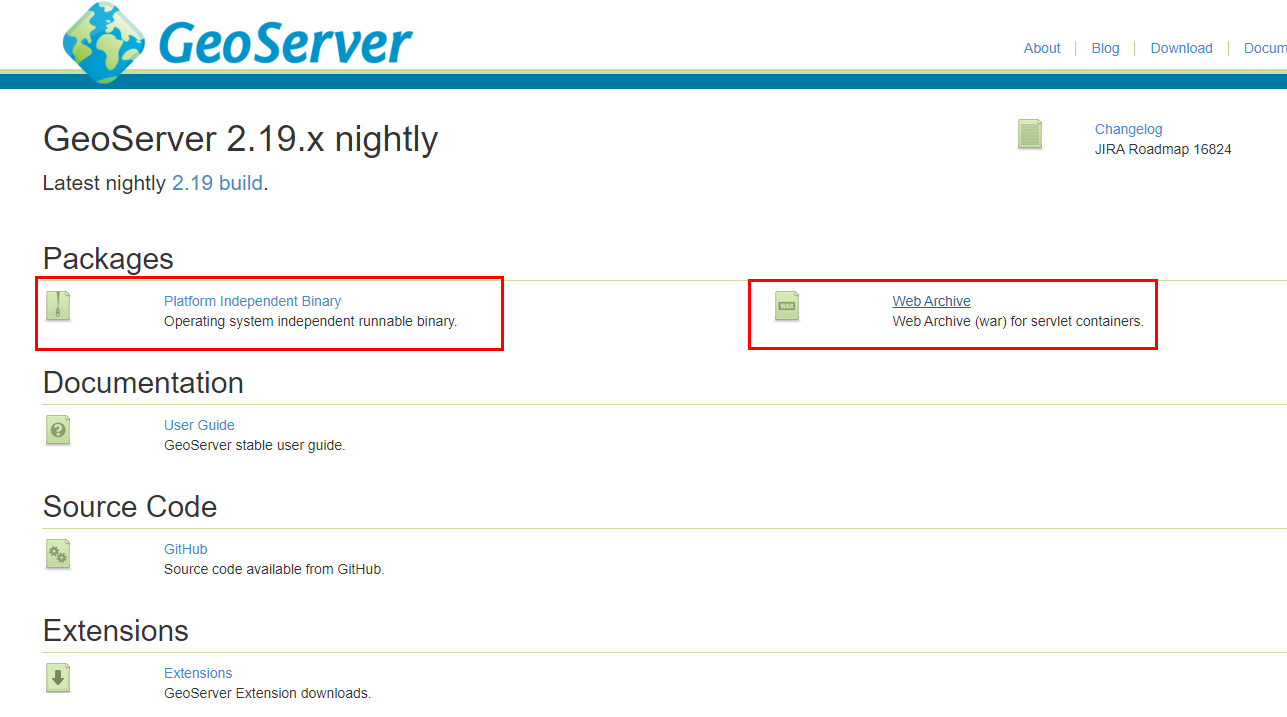Viewport: 1287px width, 717px height.
Task: Click the Extensions download arrow icon
Action: click(x=58, y=678)
